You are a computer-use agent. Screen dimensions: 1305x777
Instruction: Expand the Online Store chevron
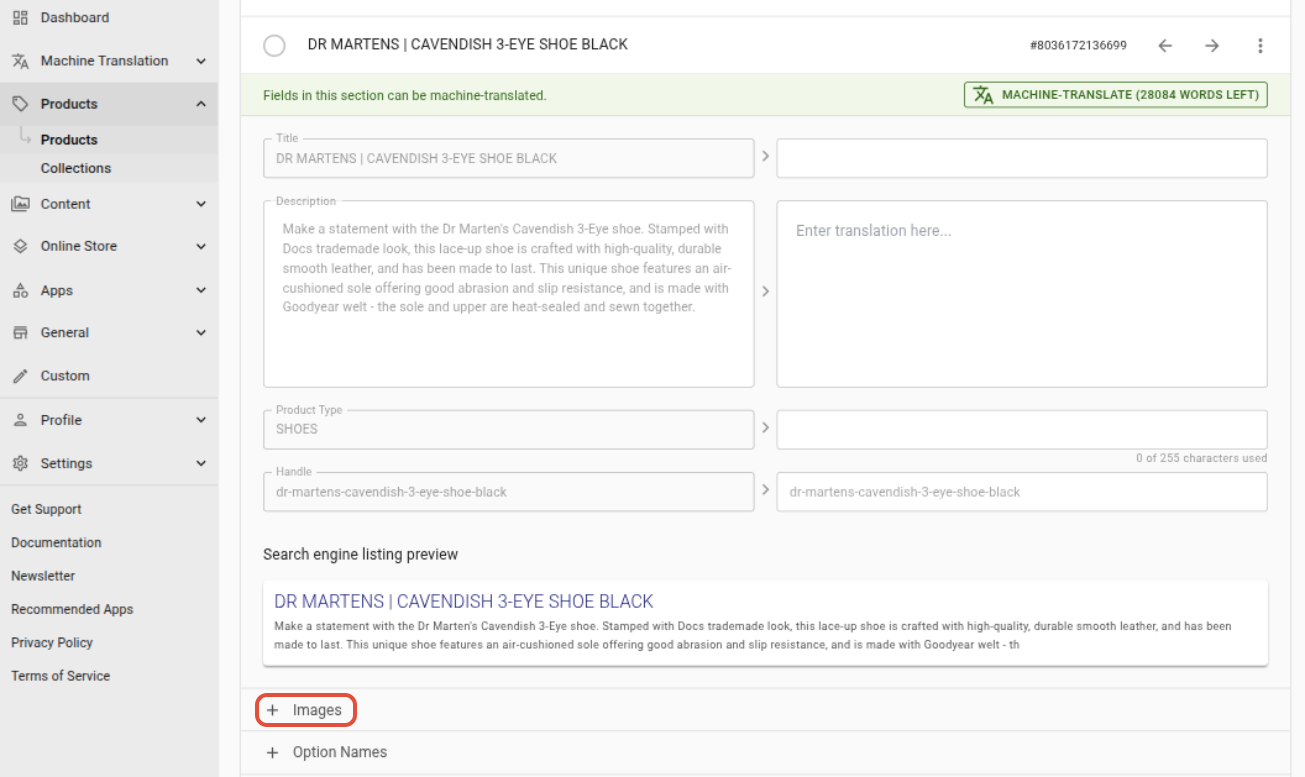201,246
